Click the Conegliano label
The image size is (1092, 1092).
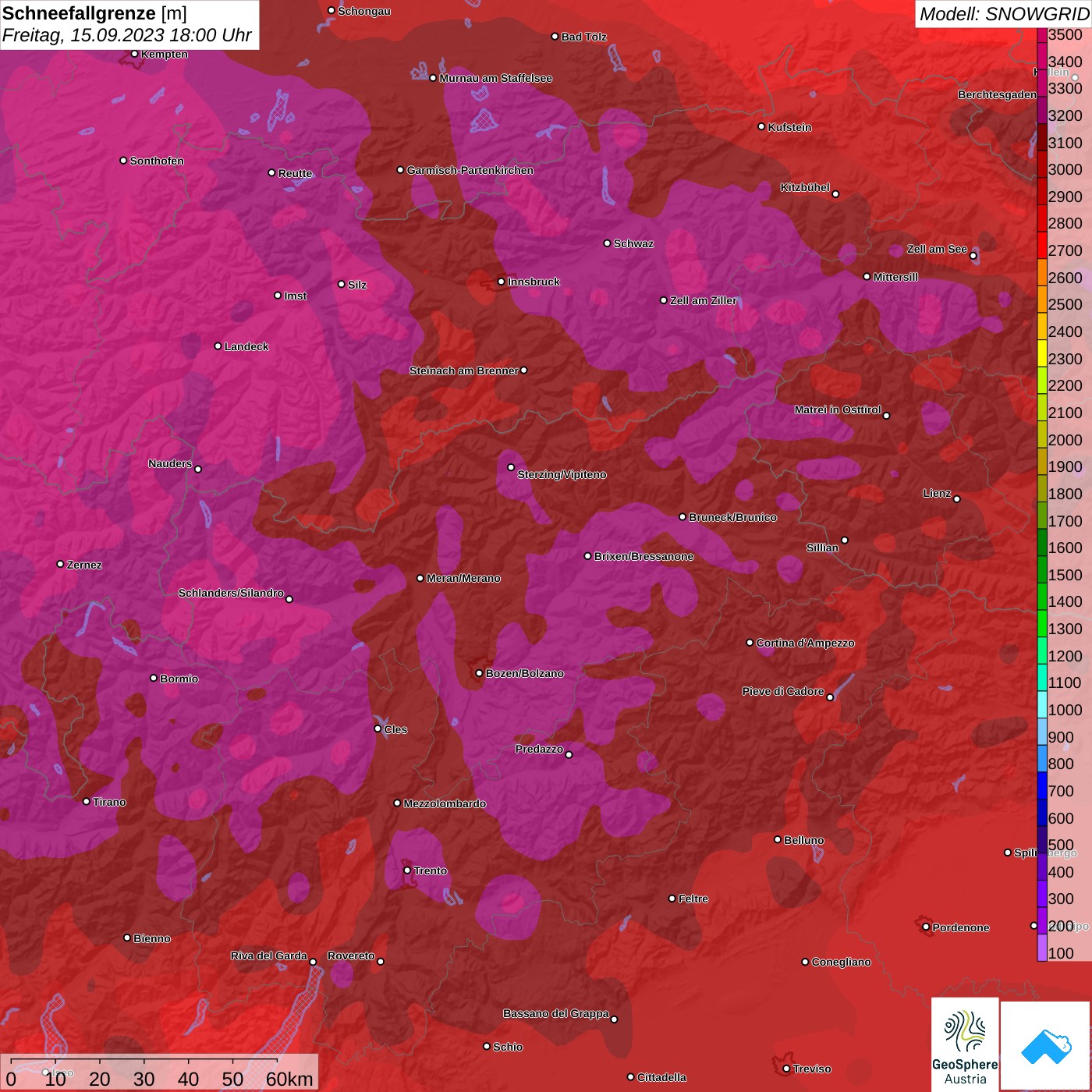coord(841,962)
